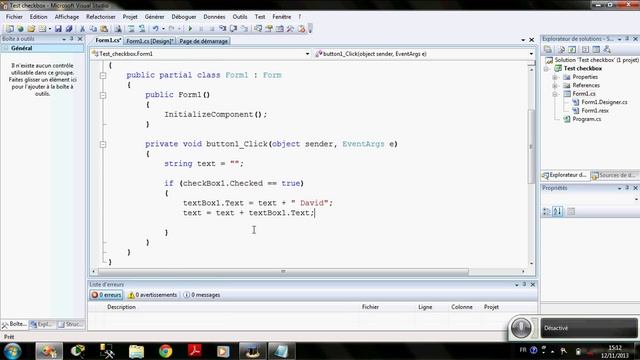Open the undo history dropdown arrow
The height and width of the screenshot is (360, 640).
(x=163, y=29)
